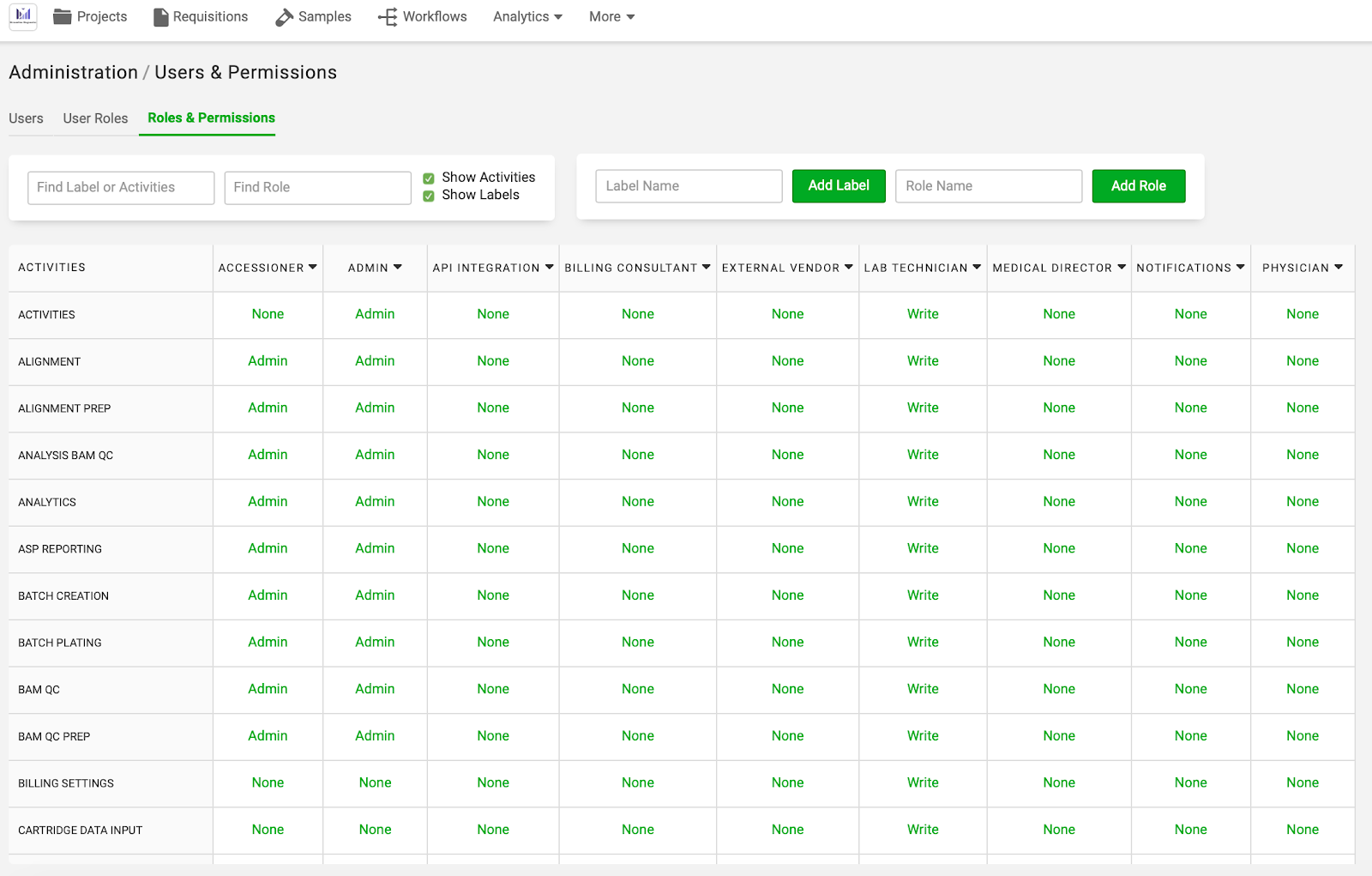1372x876 pixels.
Task: Click the Workflows branching icon
Action: tap(388, 16)
